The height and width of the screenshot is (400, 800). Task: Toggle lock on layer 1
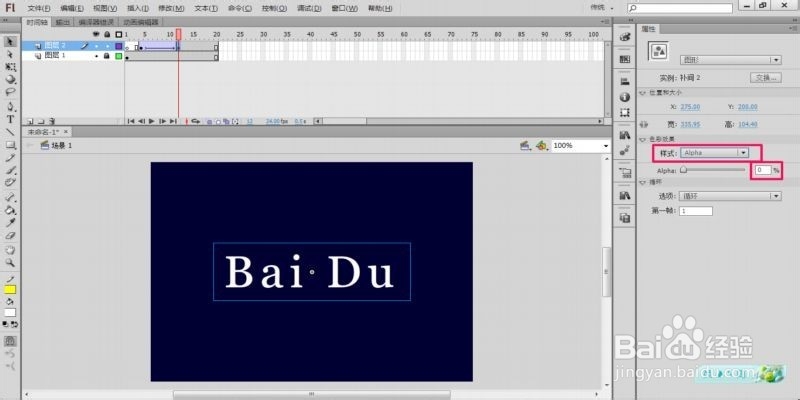pyautogui.click(x=107, y=56)
